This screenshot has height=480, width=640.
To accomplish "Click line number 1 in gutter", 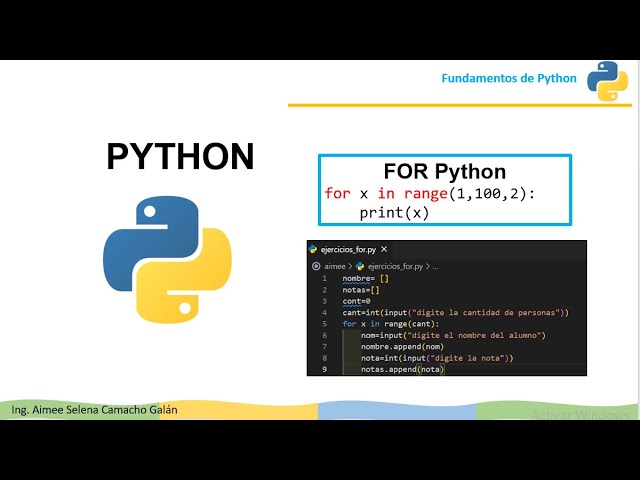I will click(324, 278).
